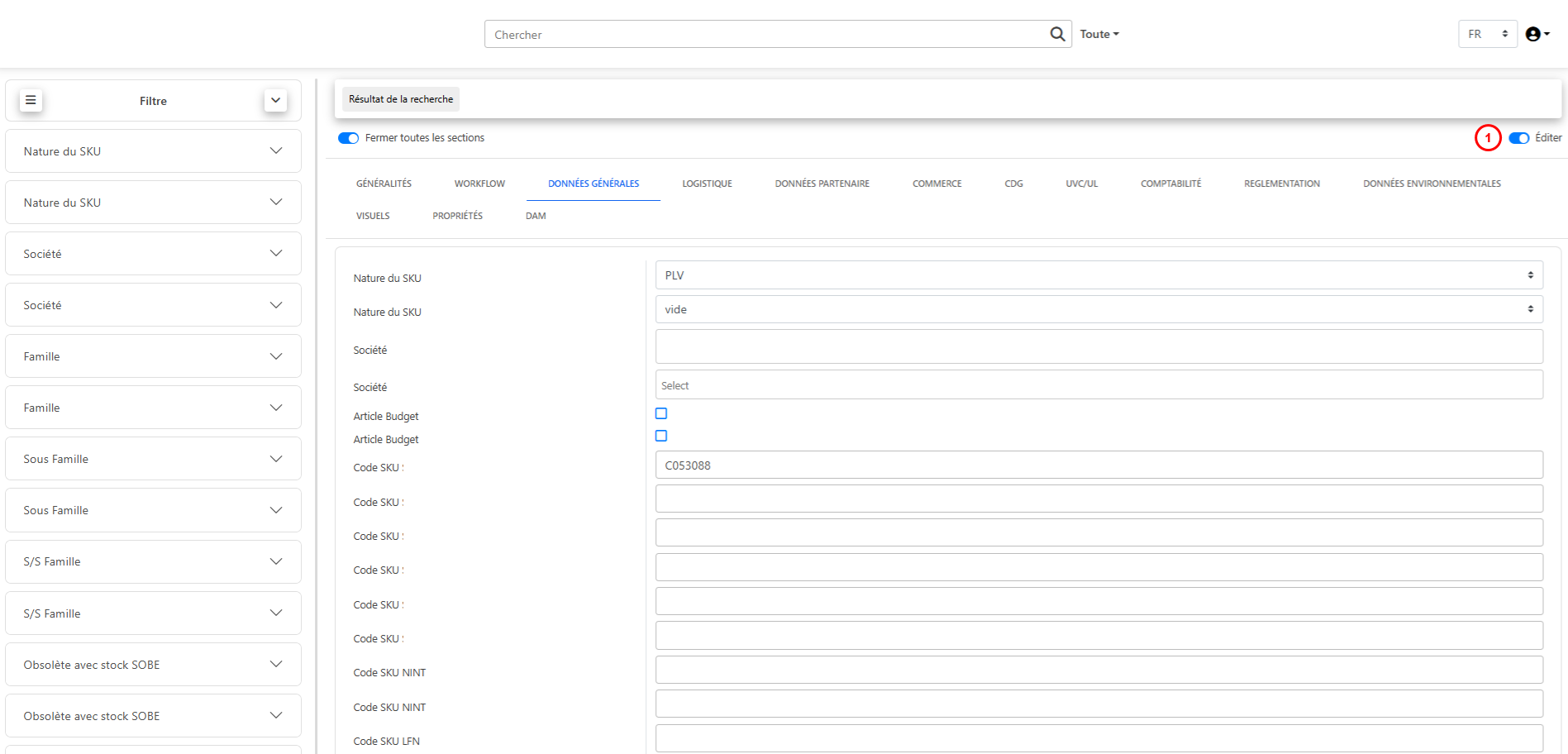Click Résultat de la recherche button
This screenshot has width=1568, height=754.
(x=401, y=99)
